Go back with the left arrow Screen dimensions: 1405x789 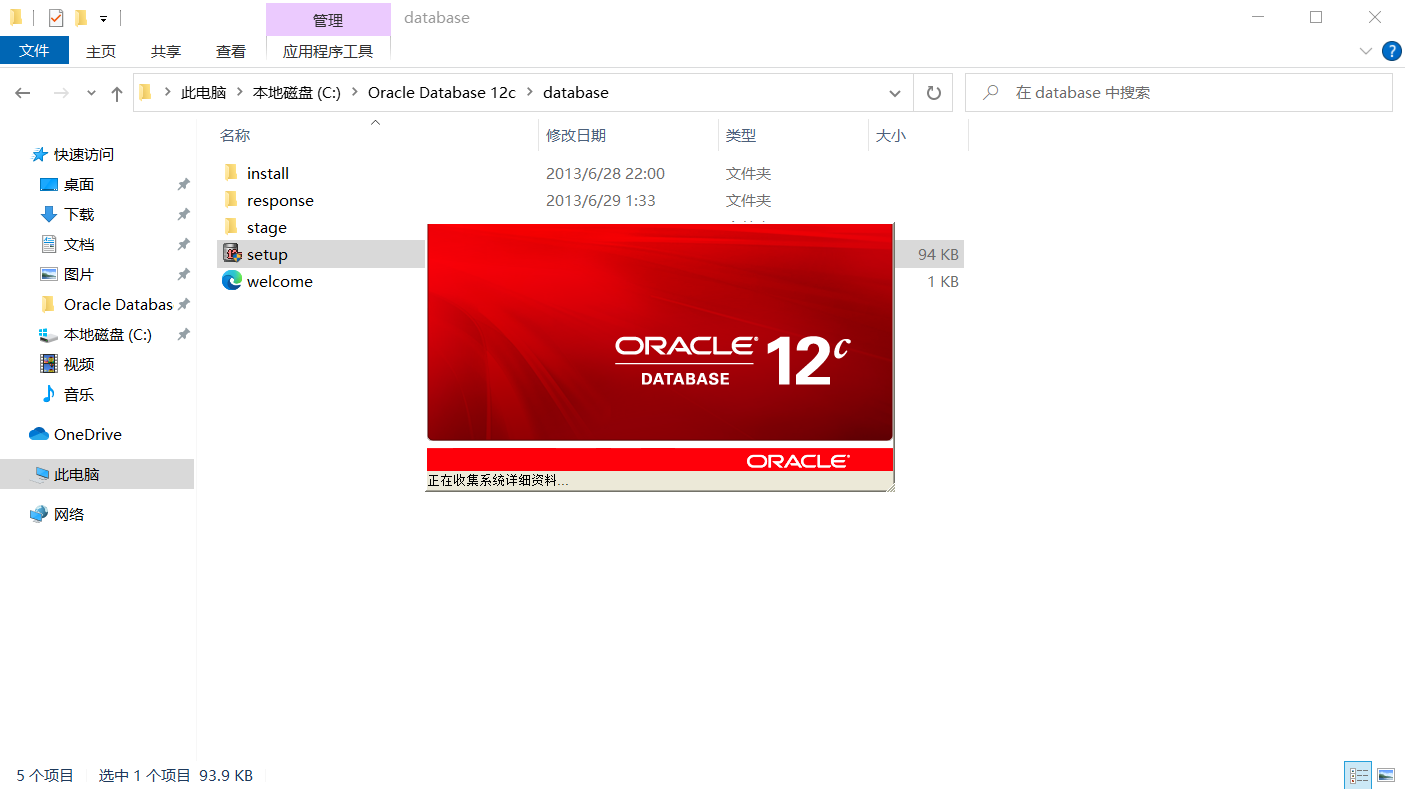23,93
